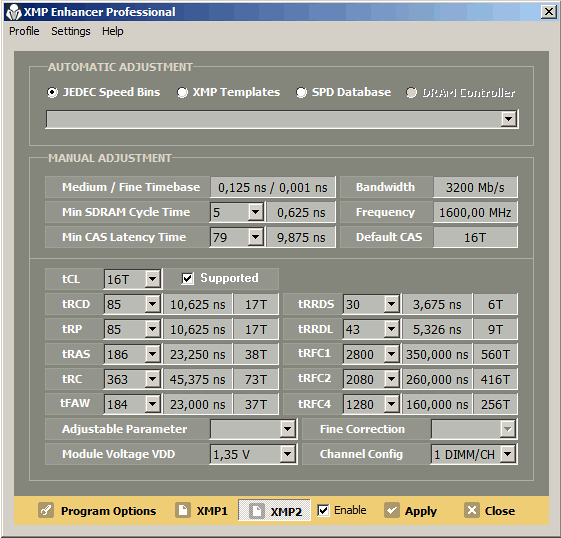Open the tRRDS value dropdown
Screen dimensions: 561x538
(391, 304)
